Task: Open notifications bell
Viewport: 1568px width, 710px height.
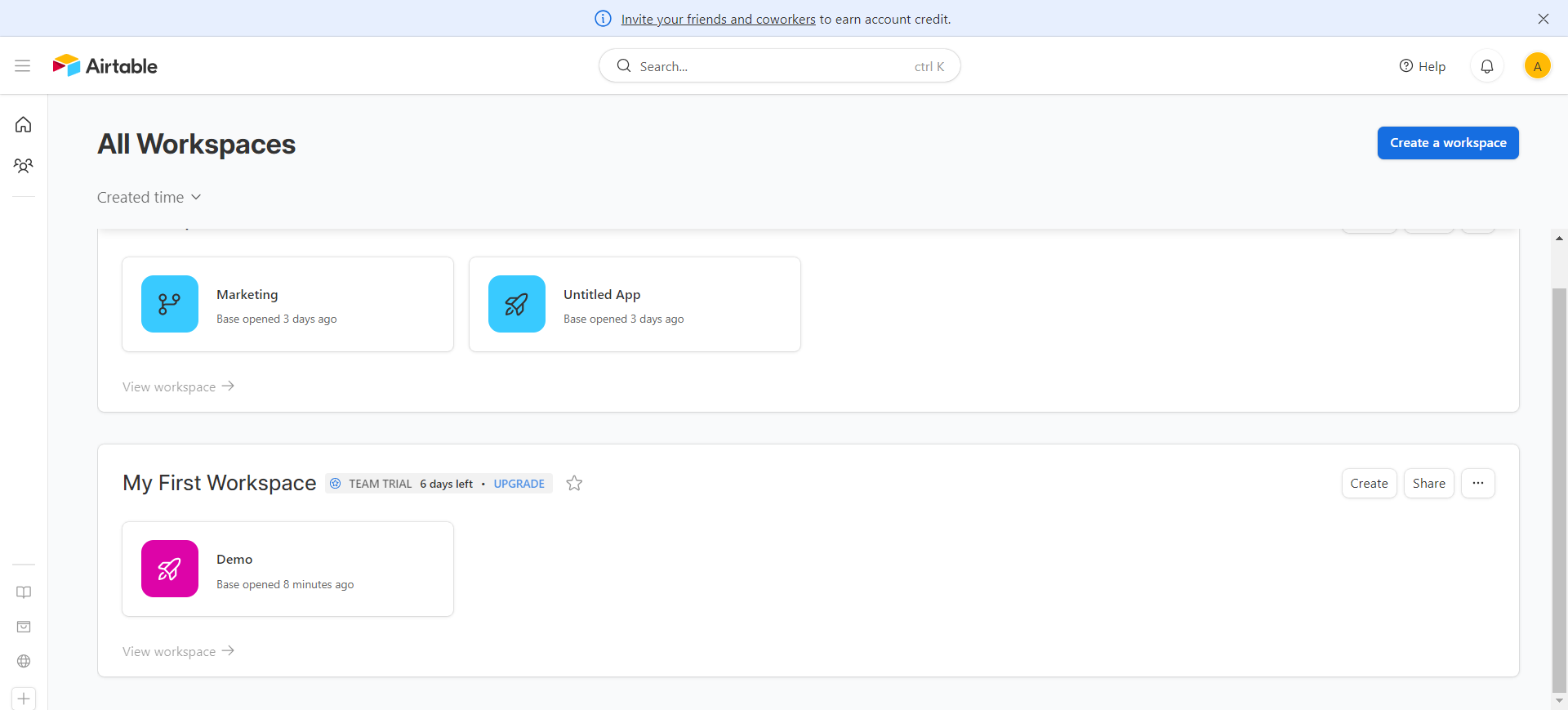Action: (1487, 66)
